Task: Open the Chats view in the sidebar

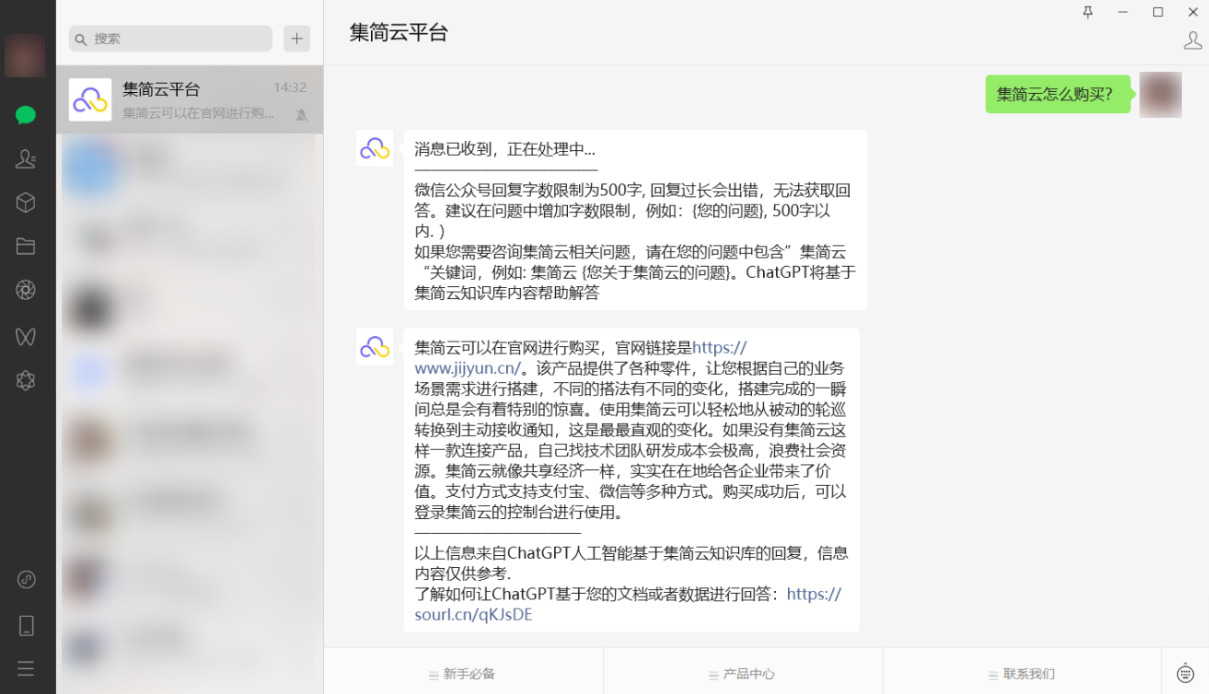Action: [x=26, y=114]
